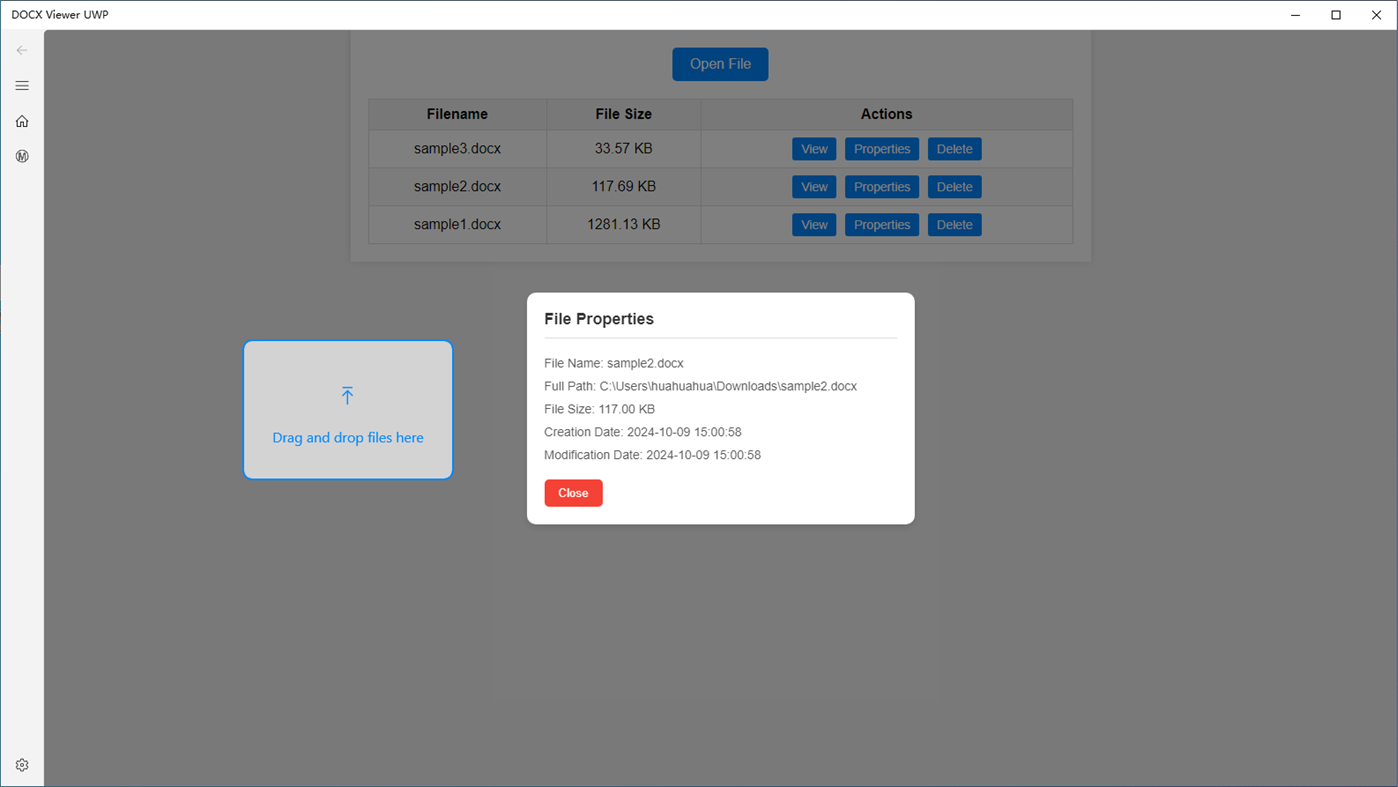Image resolution: width=1398 pixels, height=787 pixels.
Task: Minimize the DOCX Viewer window
Action: (x=1296, y=15)
